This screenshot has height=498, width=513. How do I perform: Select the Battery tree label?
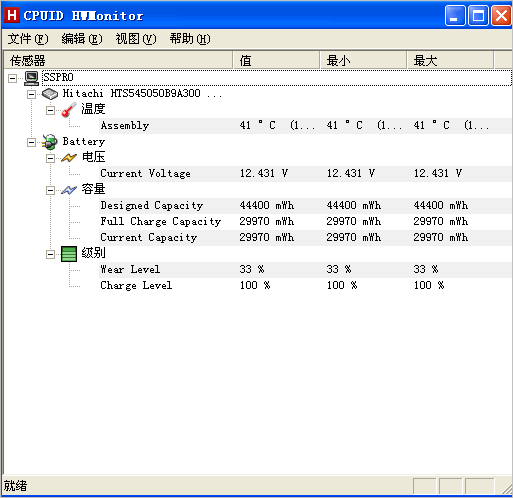pos(84,142)
